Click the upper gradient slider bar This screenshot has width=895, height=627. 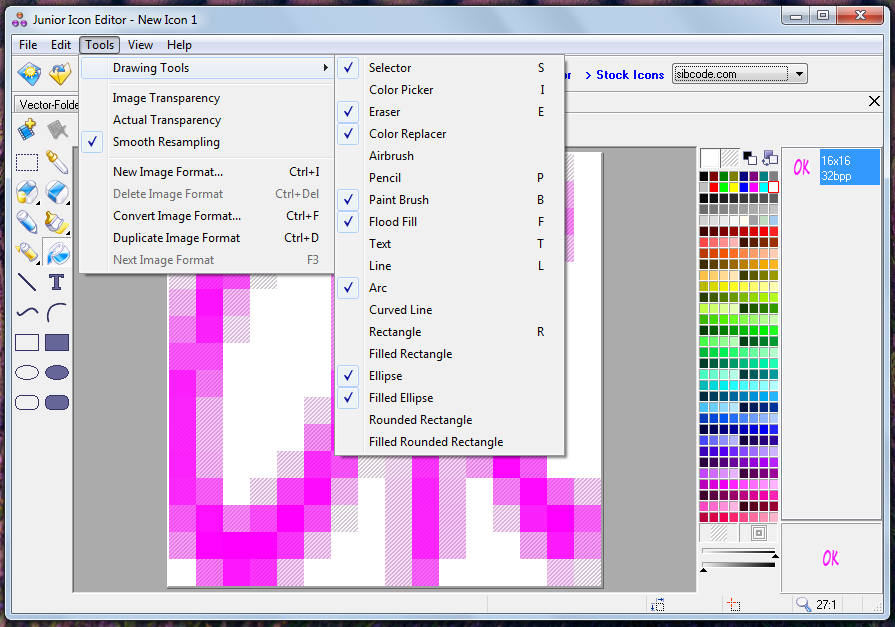[739, 552]
